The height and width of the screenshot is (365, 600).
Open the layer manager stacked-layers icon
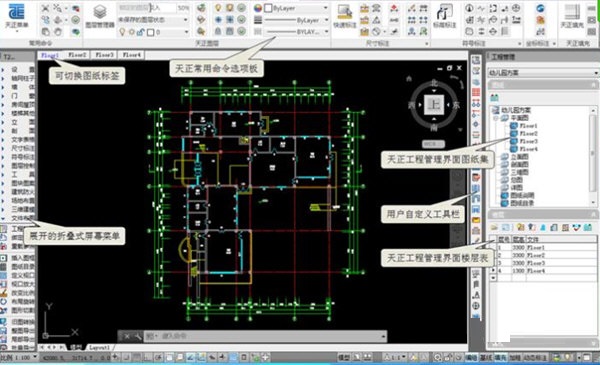pos(99,12)
